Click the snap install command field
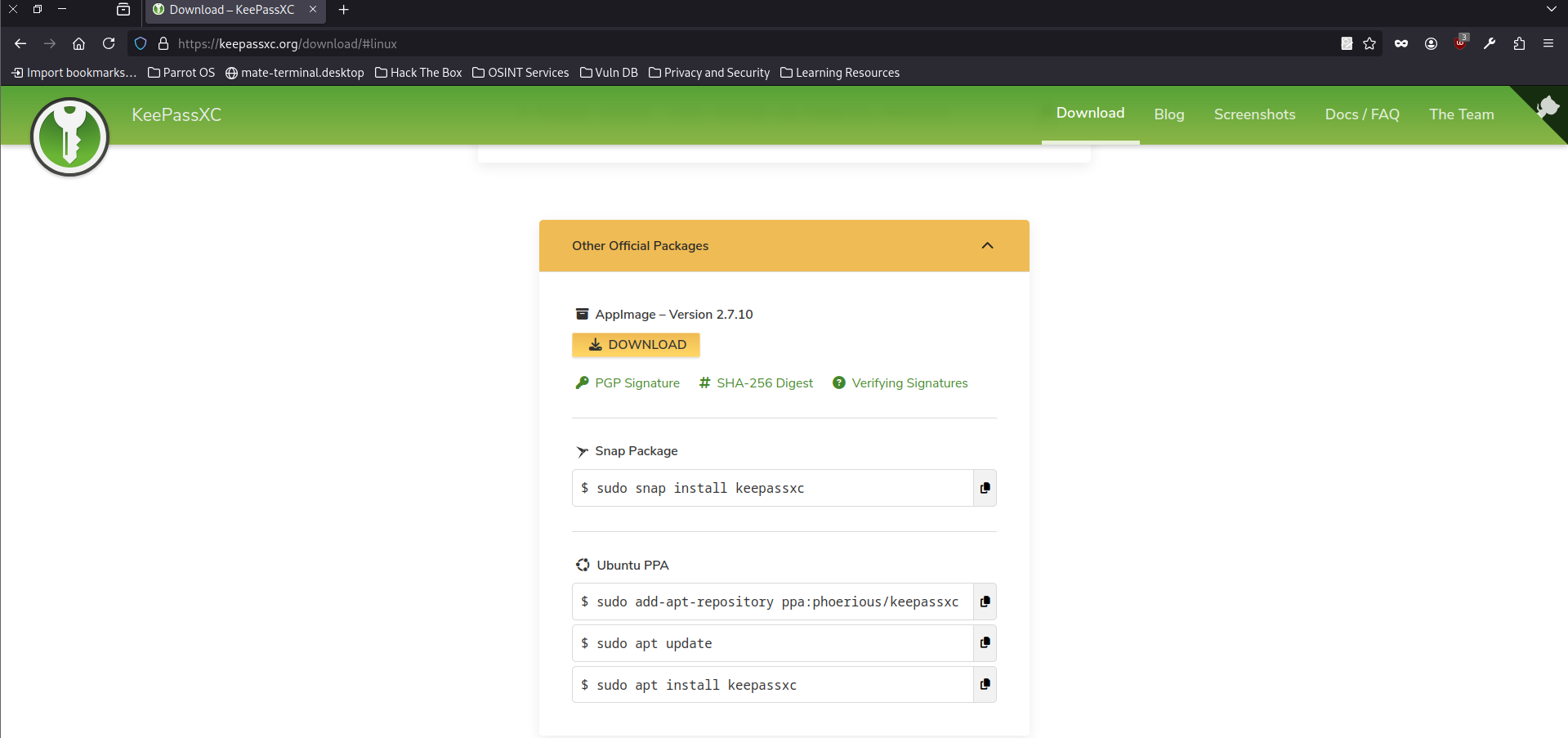The height and width of the screenshot is (738, 1568). (772, 488)
